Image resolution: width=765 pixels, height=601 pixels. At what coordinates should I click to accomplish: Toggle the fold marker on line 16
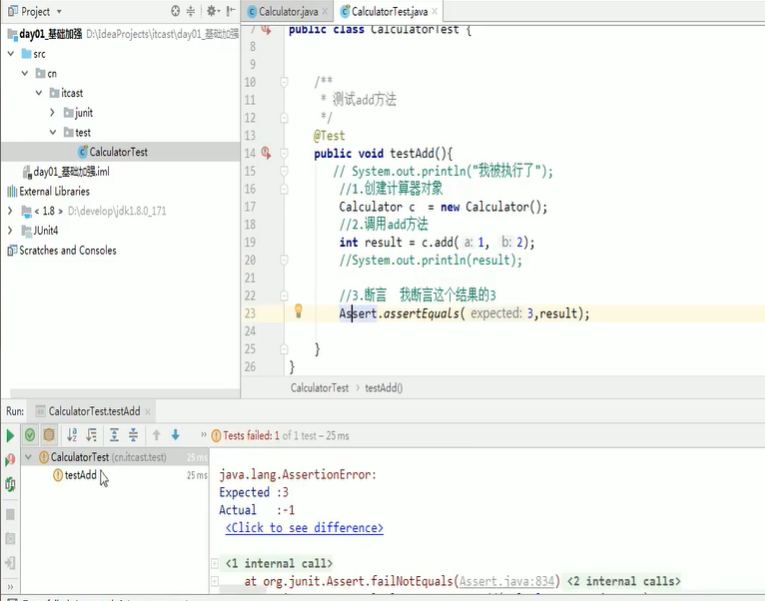(284, 189)
